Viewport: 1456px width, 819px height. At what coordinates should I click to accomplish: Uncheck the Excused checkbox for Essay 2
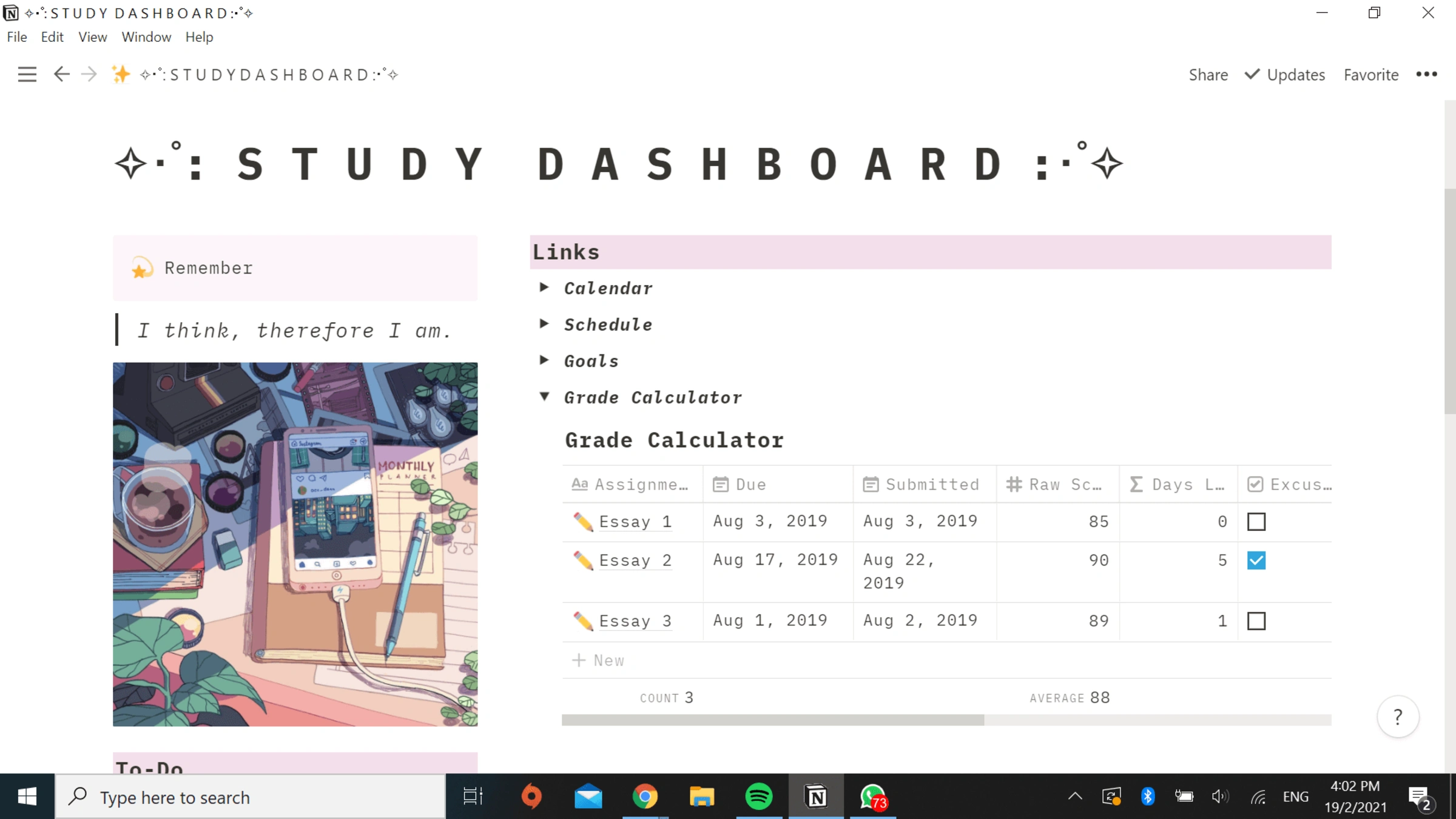(1256, 561)
